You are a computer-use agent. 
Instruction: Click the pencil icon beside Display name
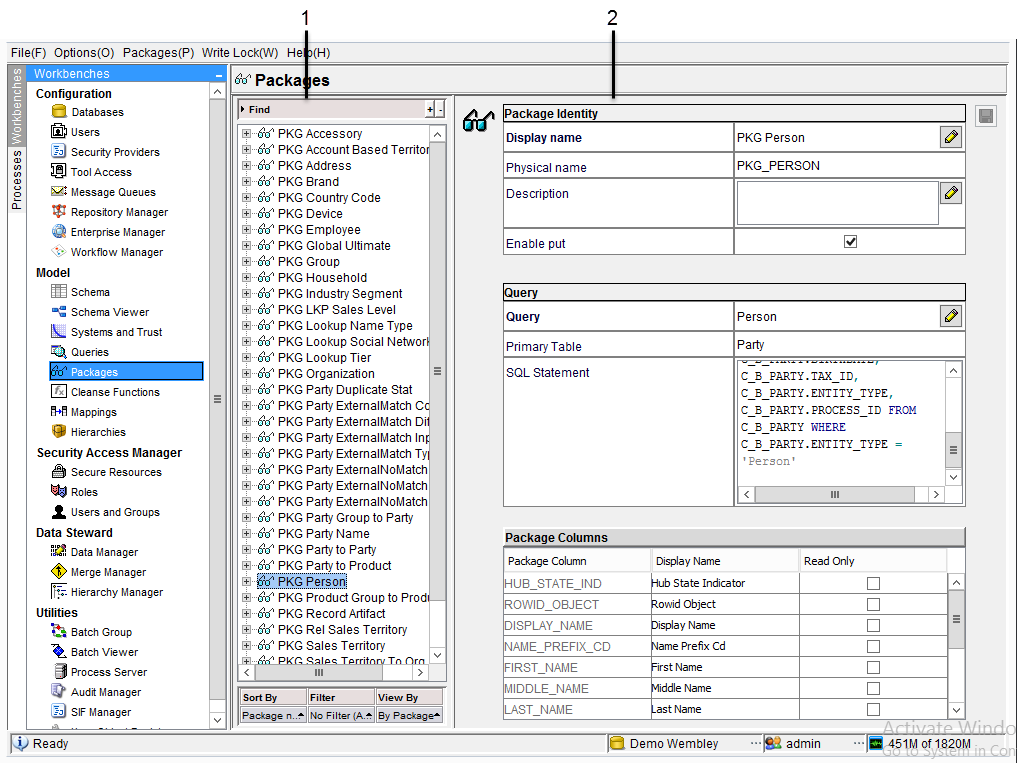pyautogui.click(x=951, y=137)
